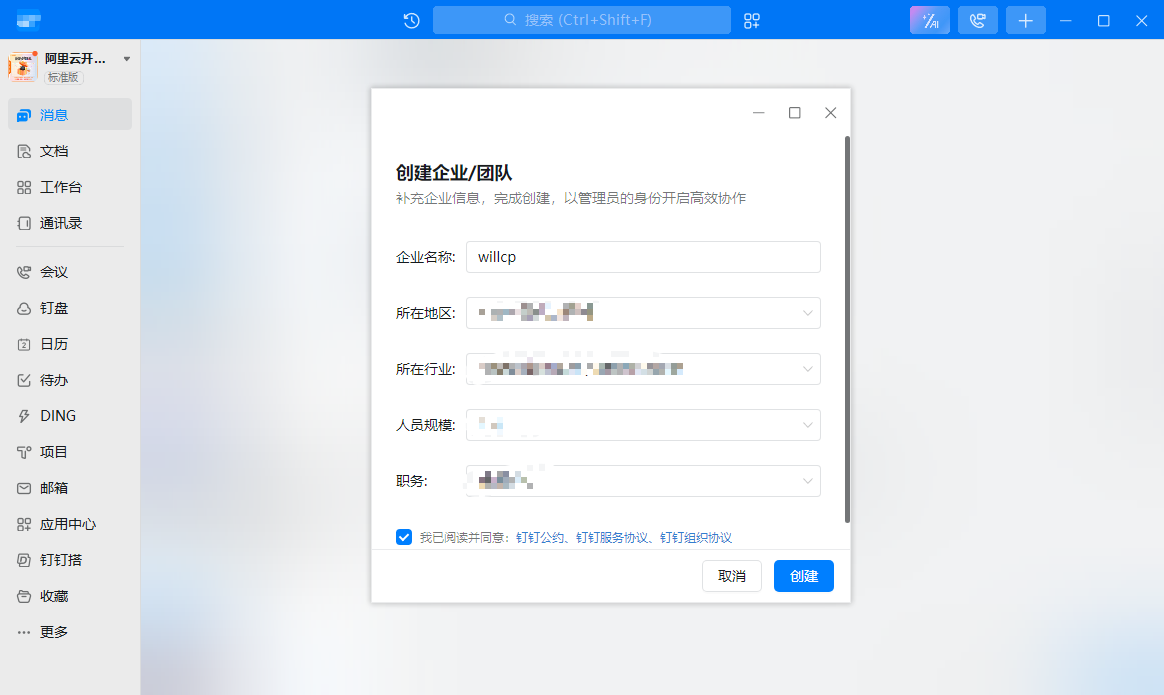Open 消息 in the sidebar
Screen dimensions: 1164x695
click(x=70, y=114)
